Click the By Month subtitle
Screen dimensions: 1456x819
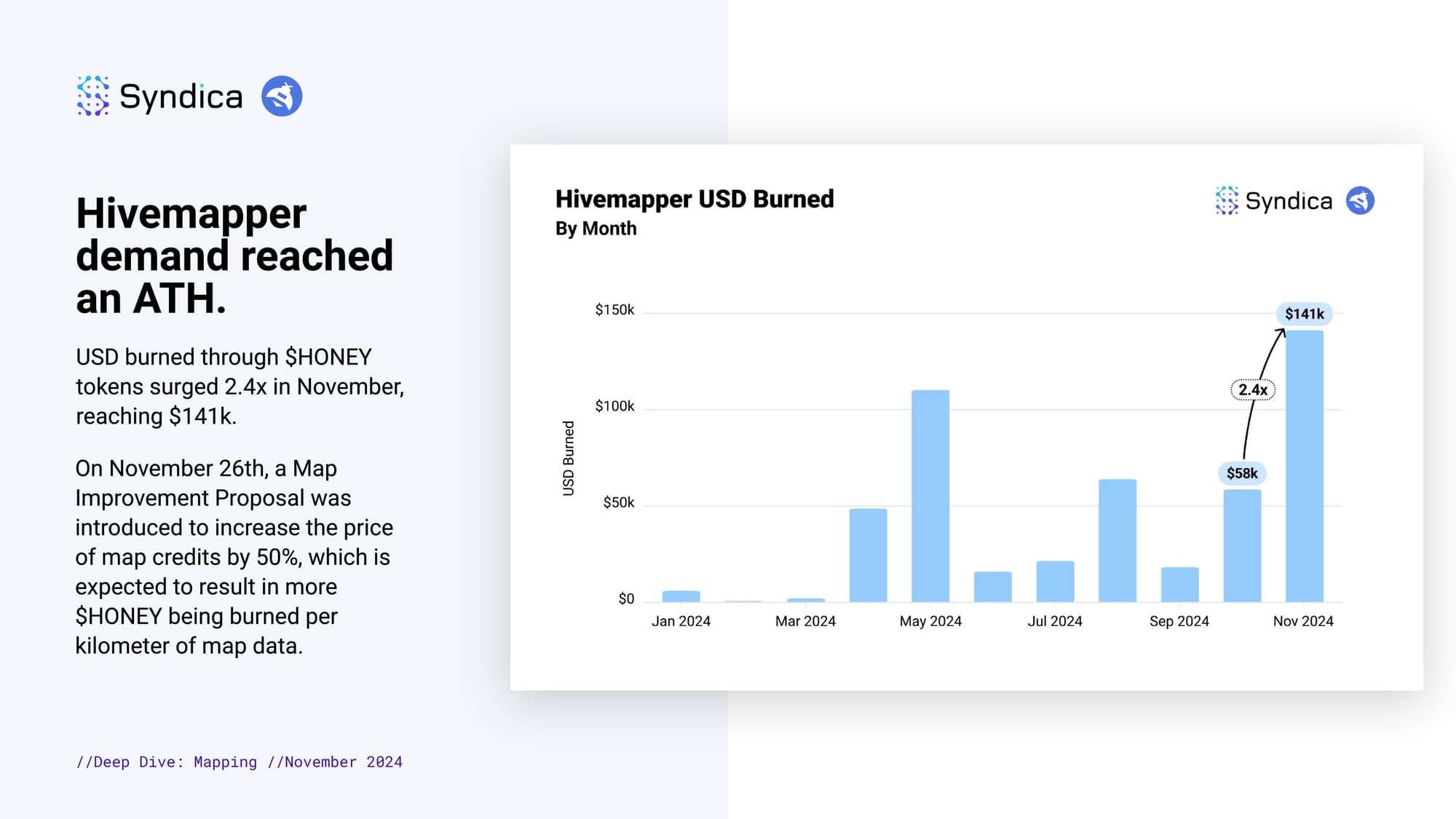(596, 229)
